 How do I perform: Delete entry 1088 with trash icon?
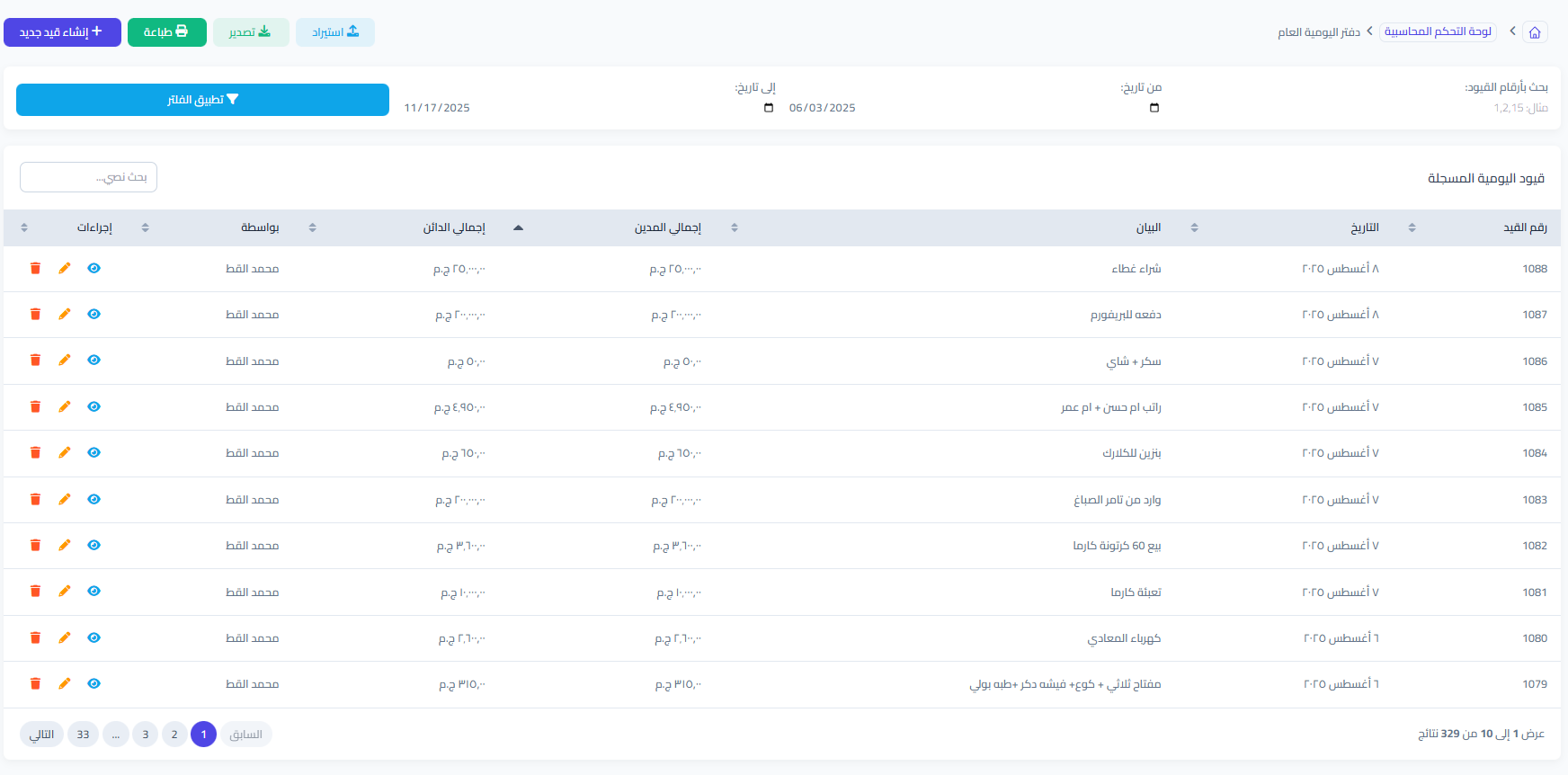click(x=36, y=268)
